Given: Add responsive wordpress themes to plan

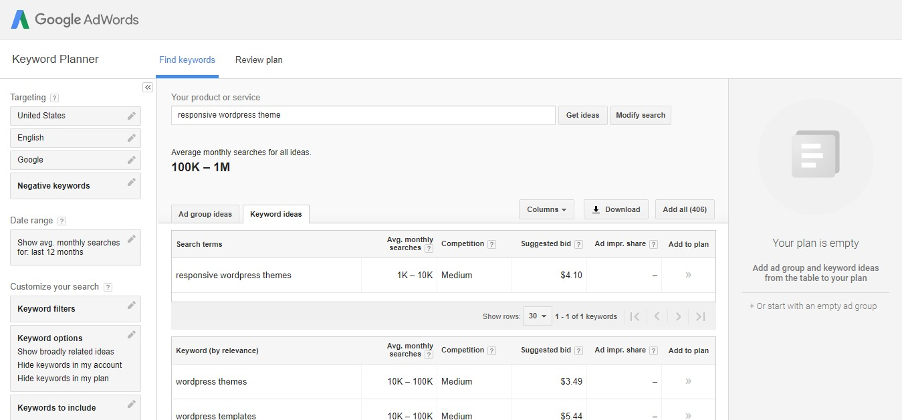Looking at the screenshot, I should (688, 275).
